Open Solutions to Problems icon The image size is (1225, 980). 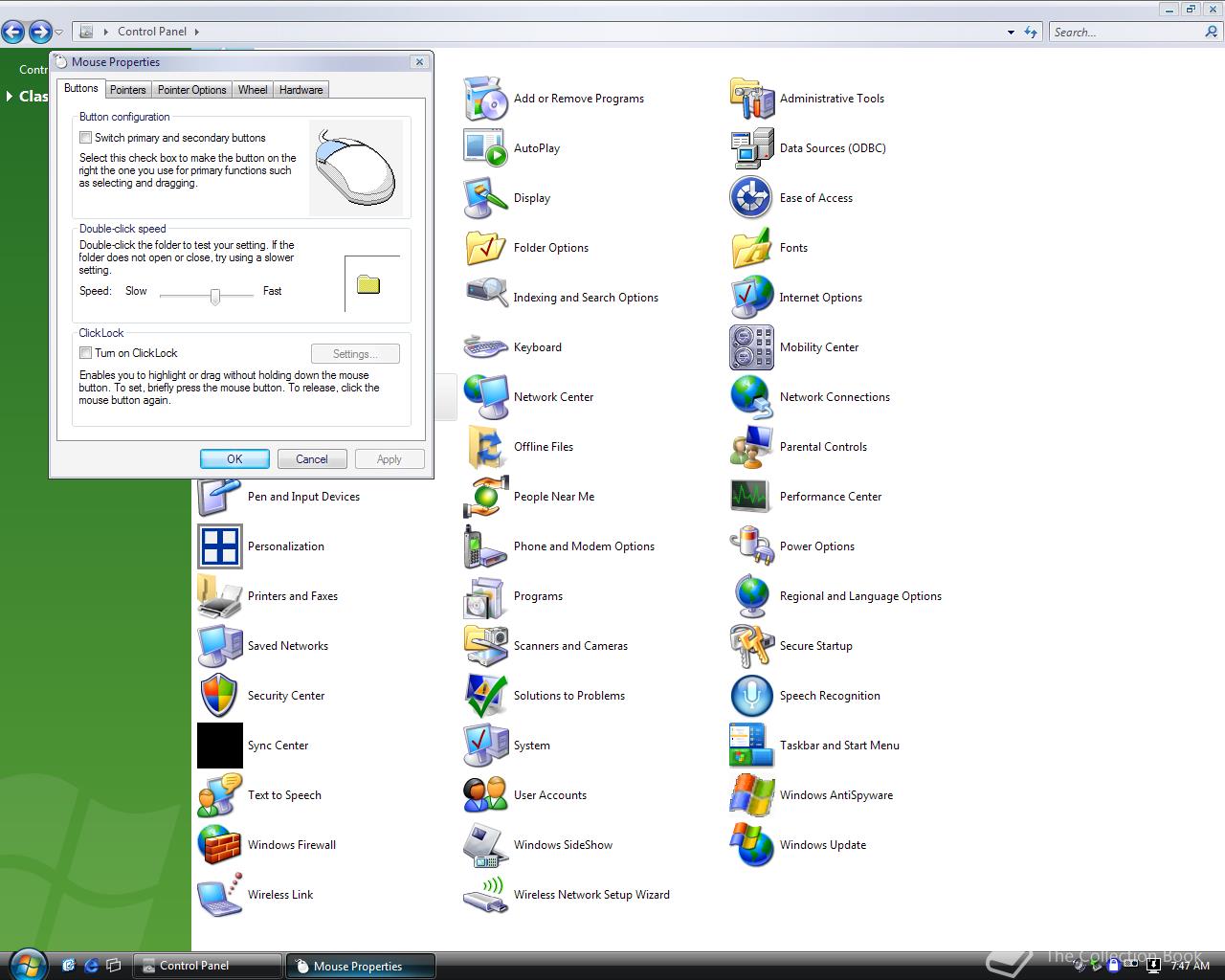pos(486,696)
